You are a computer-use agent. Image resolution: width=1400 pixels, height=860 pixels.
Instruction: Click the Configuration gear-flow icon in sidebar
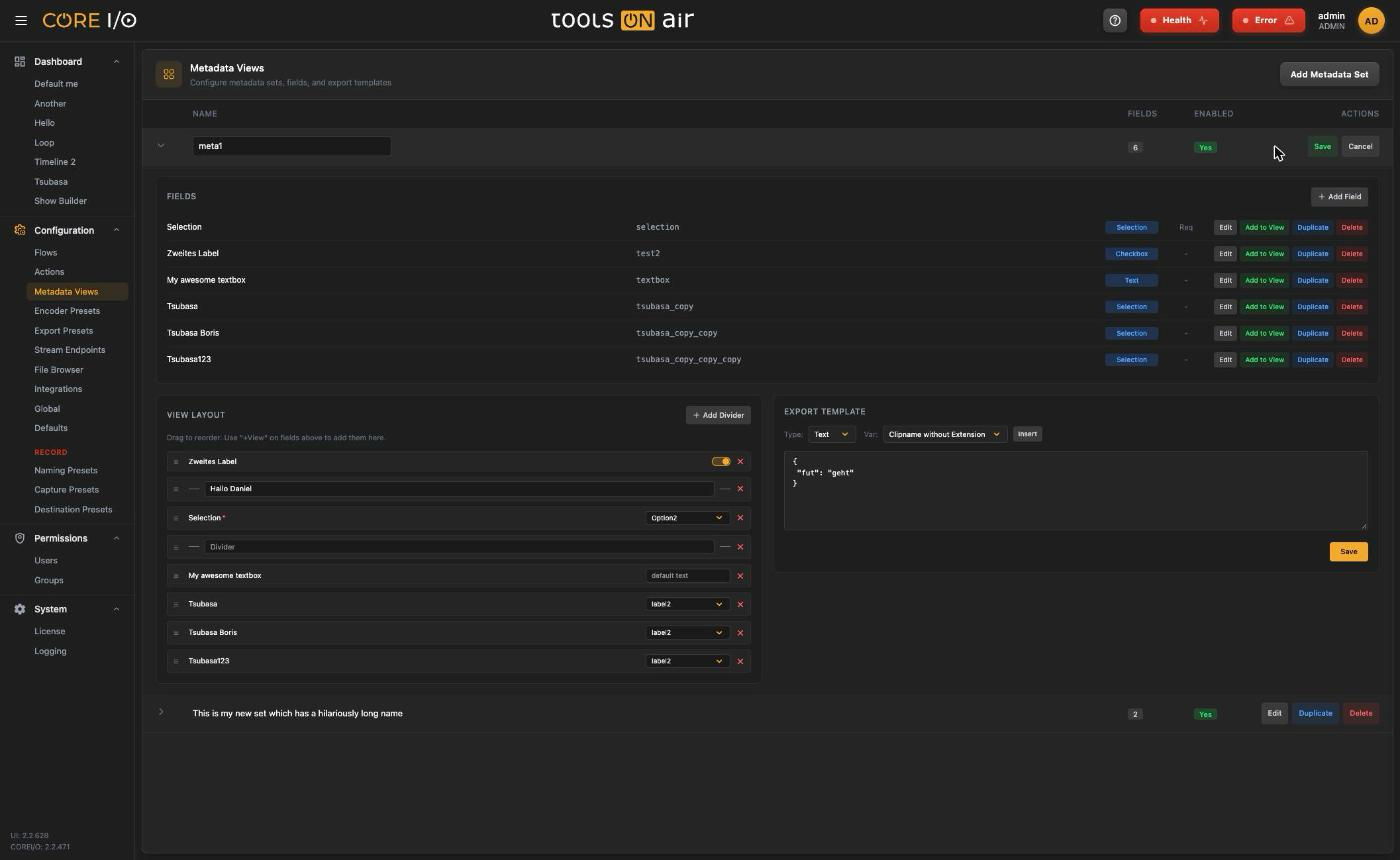19,230
